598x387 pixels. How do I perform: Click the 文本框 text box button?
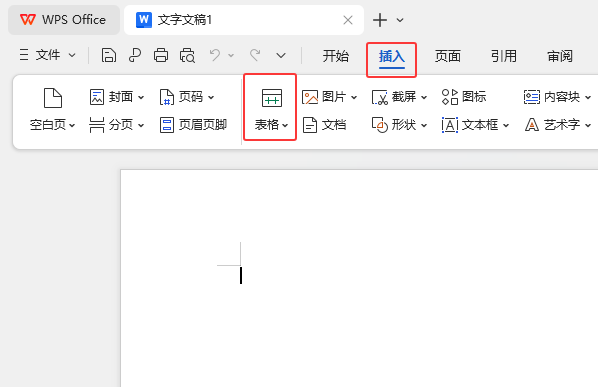[x=470, y=125]
